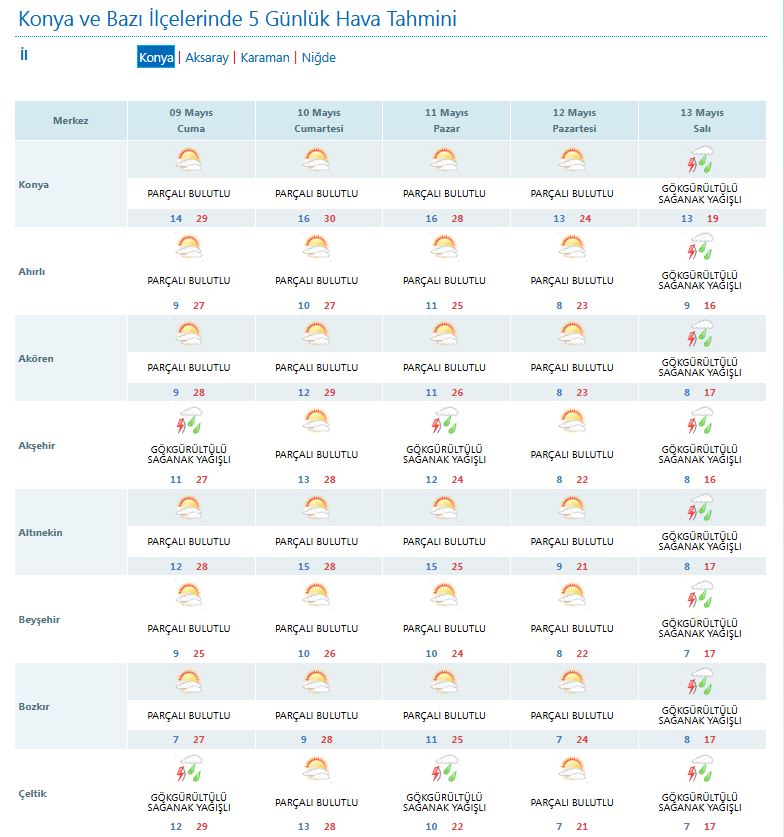Screen dimensions: 784x837
Task: Click Konya's 09 Mayıs partly cloudy icon
Action: coord(189,160)
